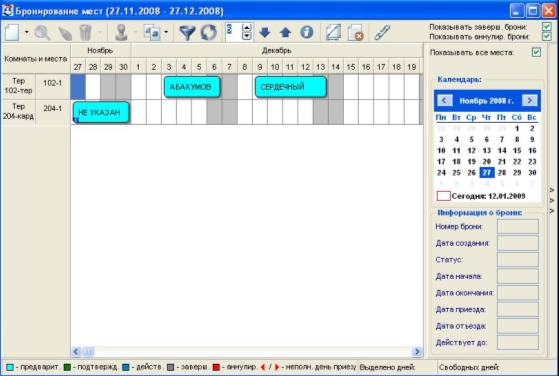The image size is (559, 376).
Task: Click the funnel filter icon
Action: tap(187, 32)
